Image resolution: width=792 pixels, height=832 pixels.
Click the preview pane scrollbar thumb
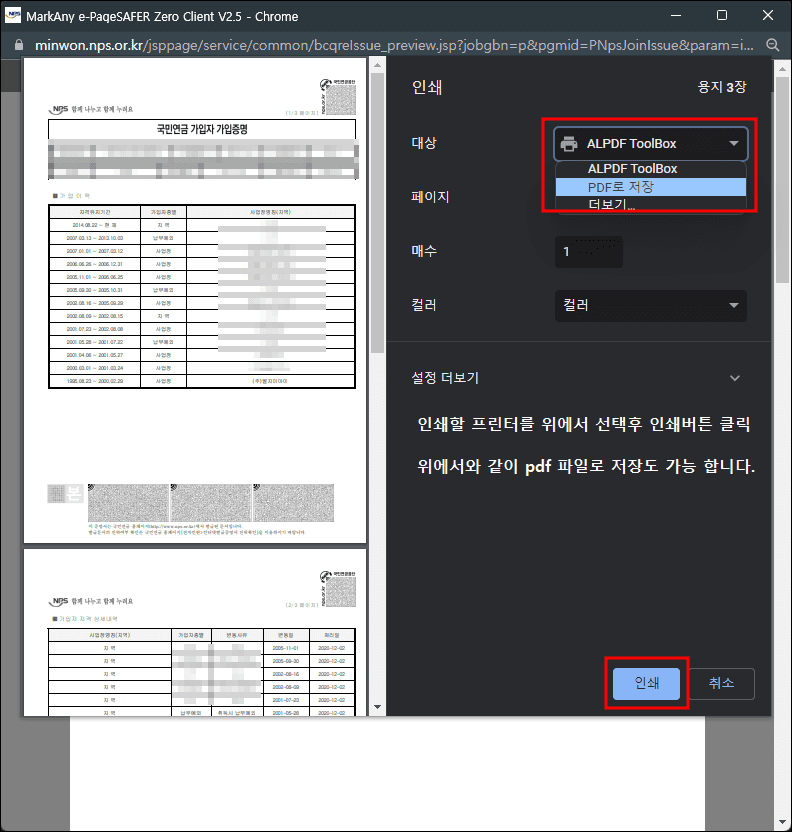[377, 213]
